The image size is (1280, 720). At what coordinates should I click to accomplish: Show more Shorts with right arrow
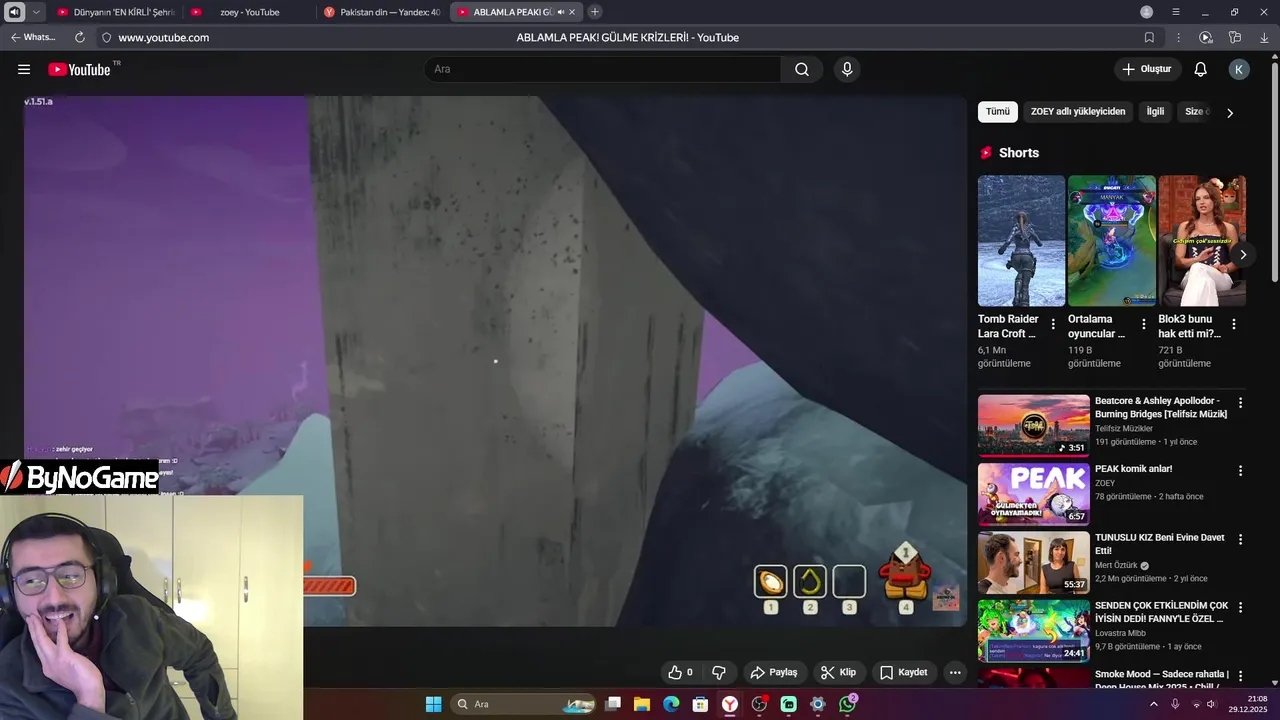tap(1242, 254)
